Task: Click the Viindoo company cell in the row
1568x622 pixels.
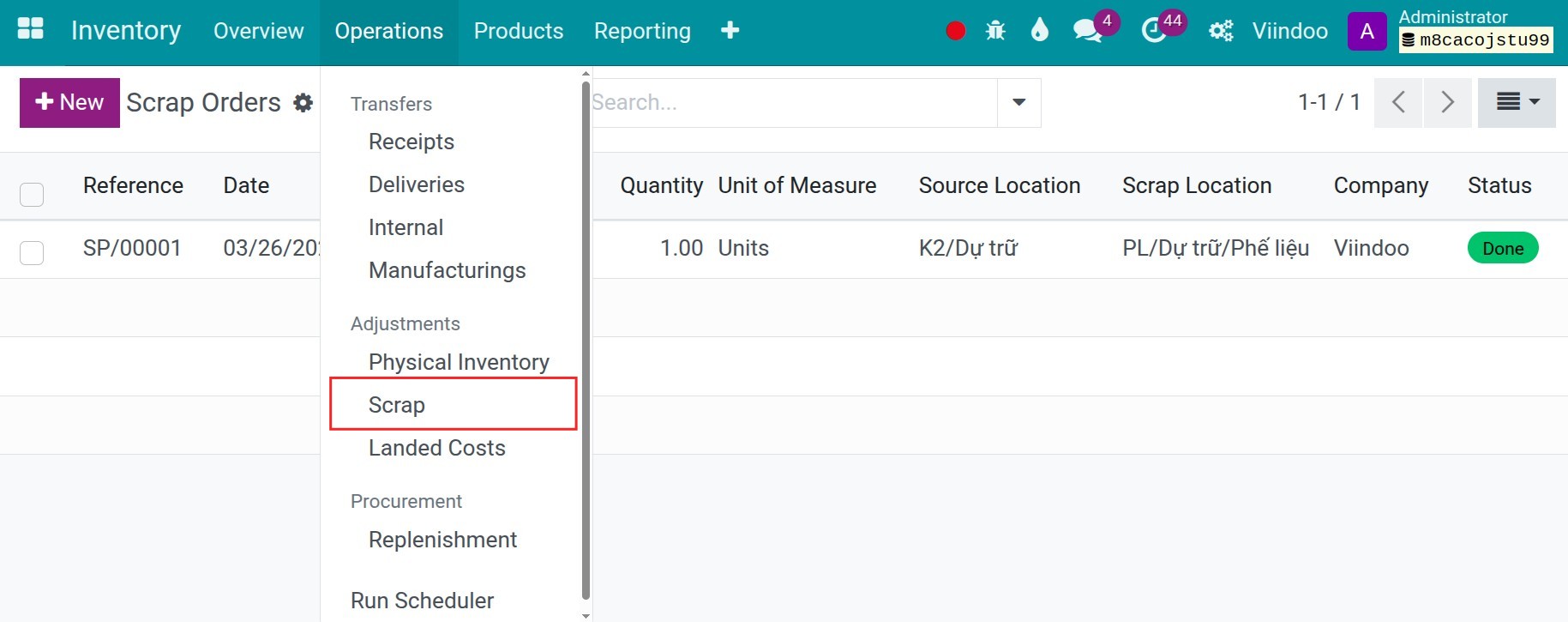Action: pyautogui.click(x=1371, y=248)
